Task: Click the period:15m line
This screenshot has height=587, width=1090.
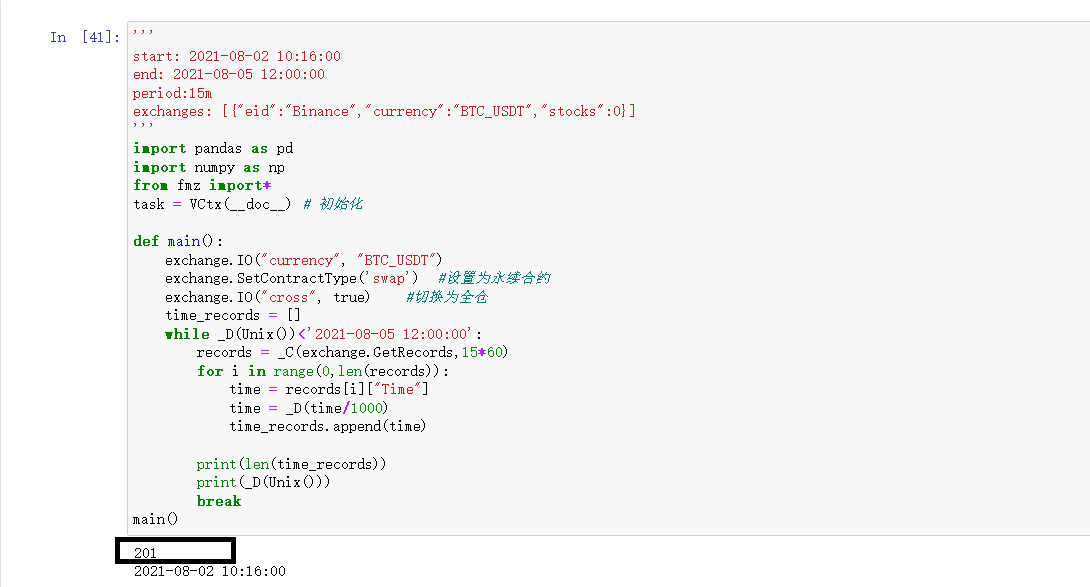Action: coord(172,93)
